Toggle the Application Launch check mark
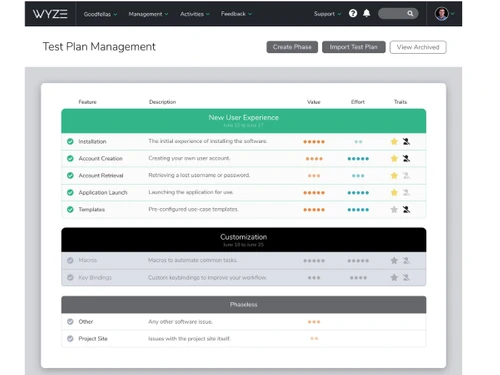500x375 pixels. point(70,192)
